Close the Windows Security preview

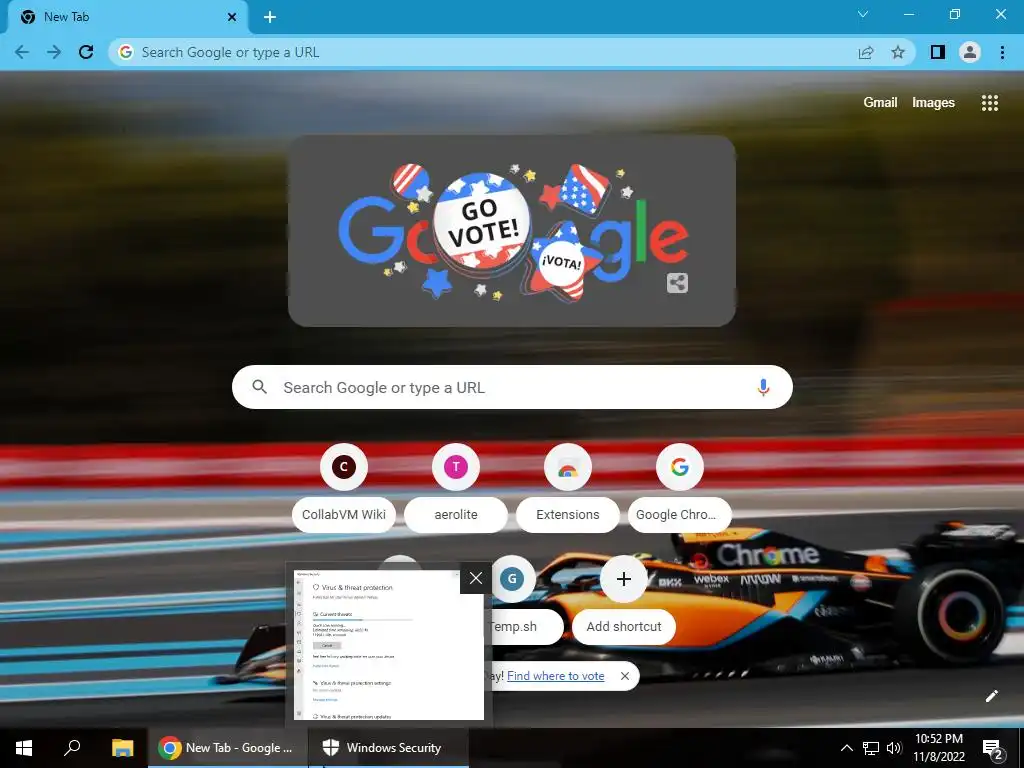click(475, 578)
